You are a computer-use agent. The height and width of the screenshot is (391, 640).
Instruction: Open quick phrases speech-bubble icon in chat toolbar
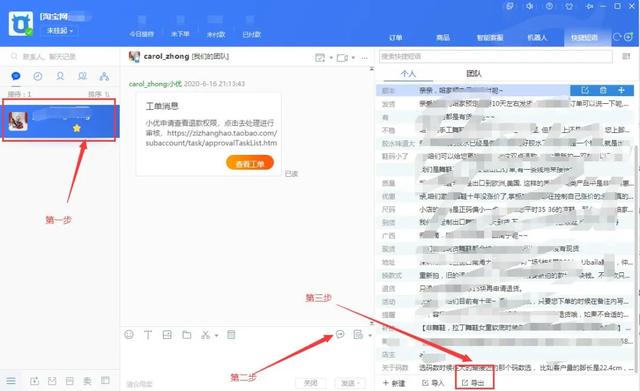pyautogui.click(x=340, y=335)
